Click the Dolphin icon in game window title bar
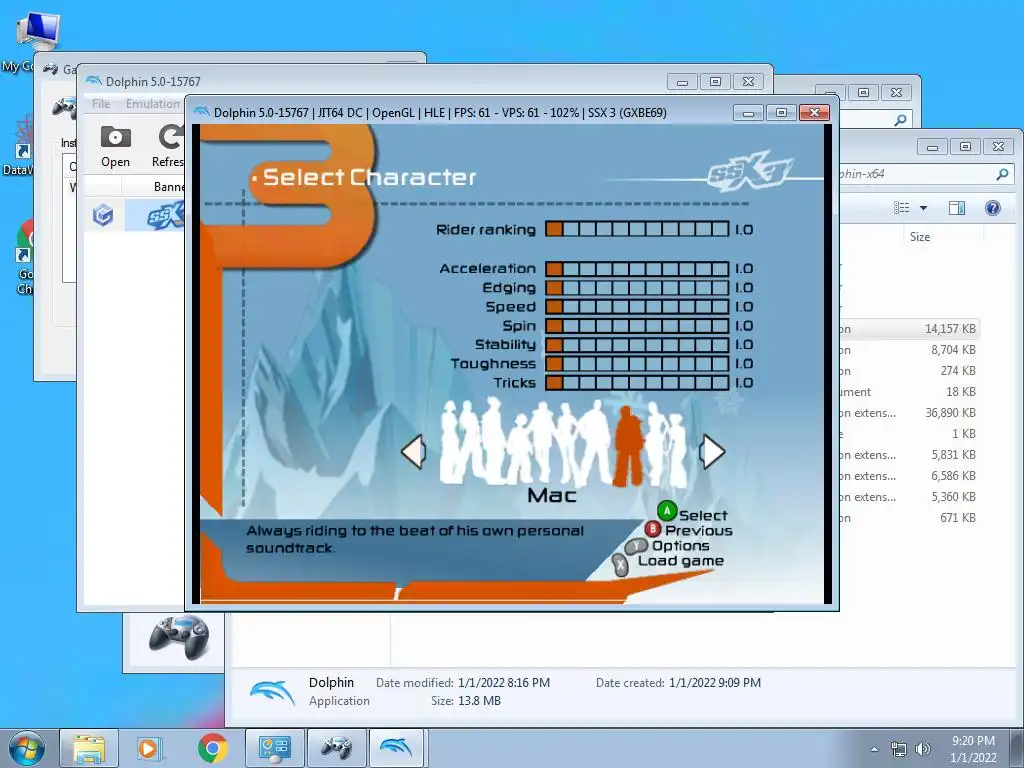The image size is (1024, 768). click(202, 112)
